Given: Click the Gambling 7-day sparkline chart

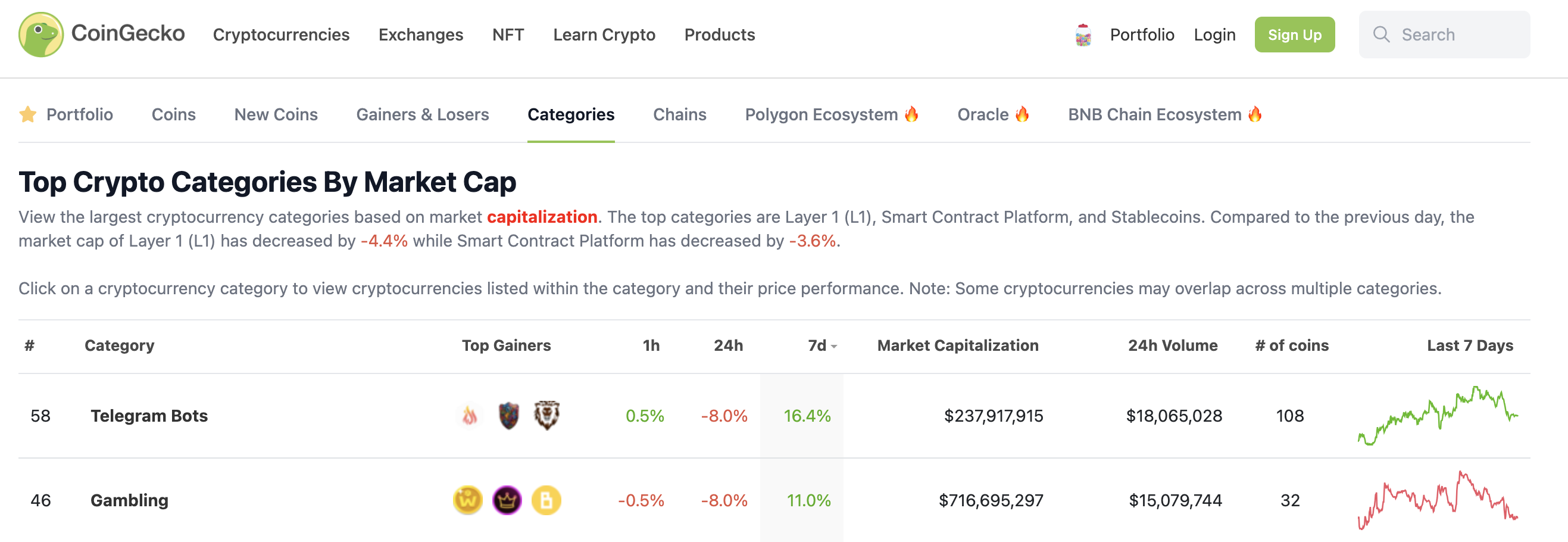Looking at the screenshot, I should tap(1437, 500).
